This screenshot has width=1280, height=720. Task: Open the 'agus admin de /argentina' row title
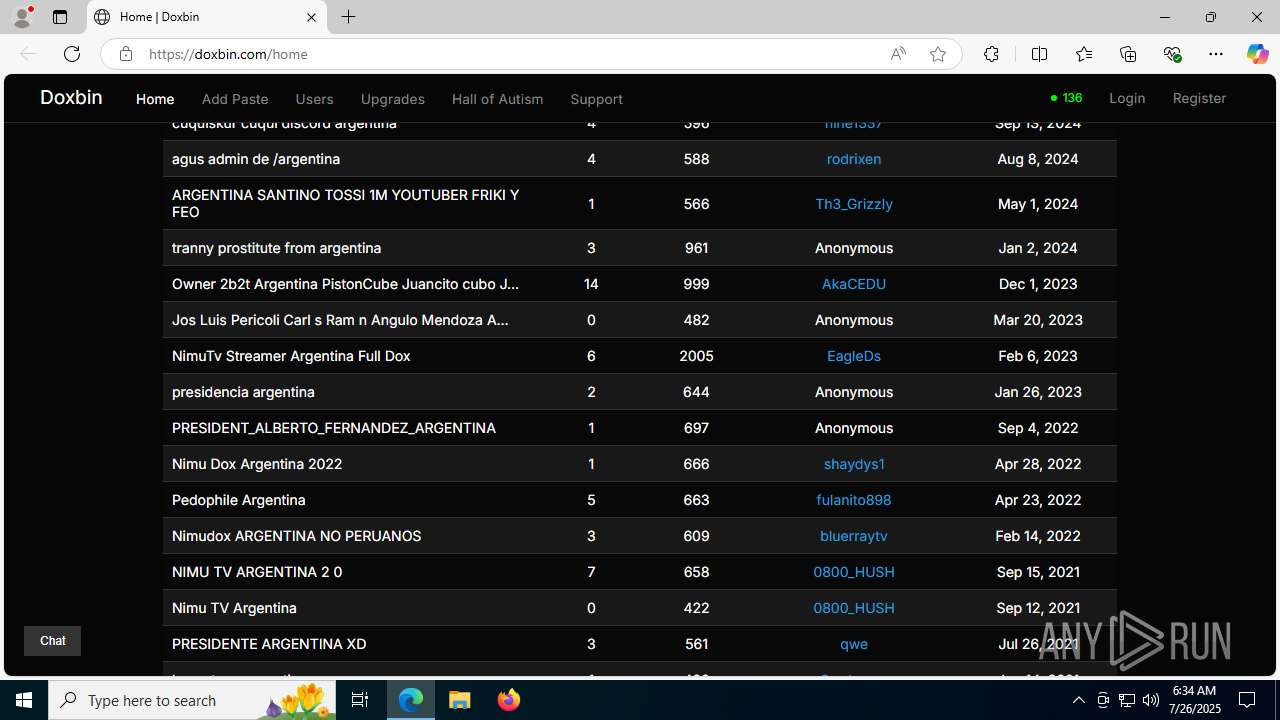(x=256, y=159)
